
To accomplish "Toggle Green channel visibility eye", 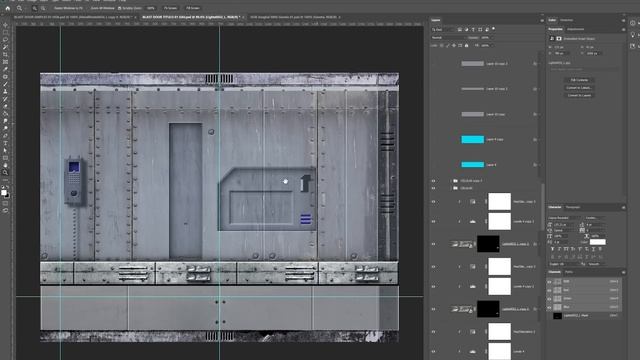I will tap(549, 298).
